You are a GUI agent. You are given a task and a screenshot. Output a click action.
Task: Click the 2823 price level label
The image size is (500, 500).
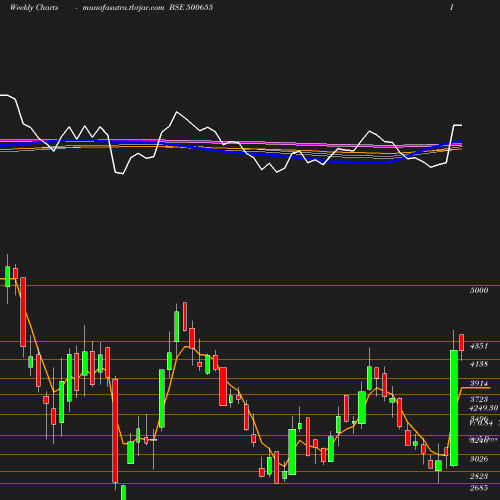(x=479, y=476)
